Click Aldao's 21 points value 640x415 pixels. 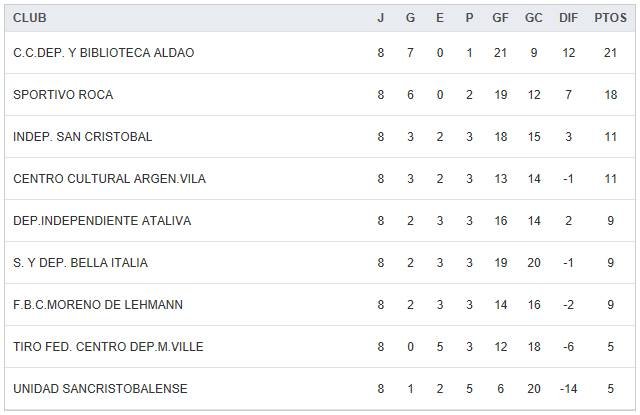(610, 53)
